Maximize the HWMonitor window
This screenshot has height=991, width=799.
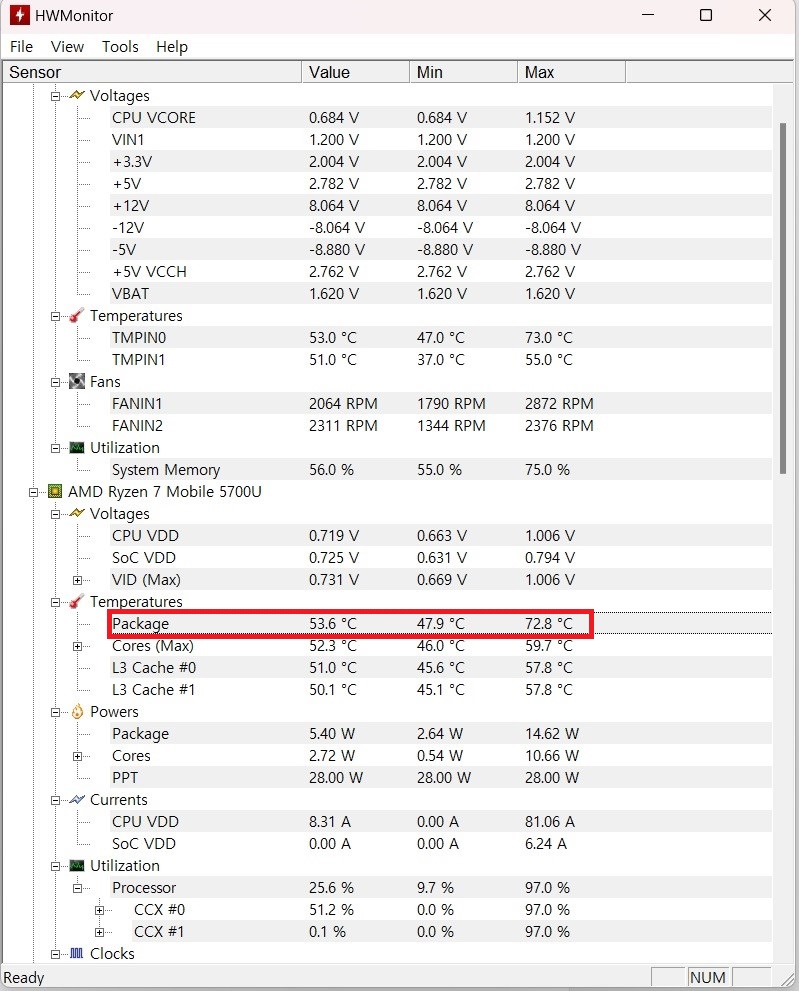[706, 15]
